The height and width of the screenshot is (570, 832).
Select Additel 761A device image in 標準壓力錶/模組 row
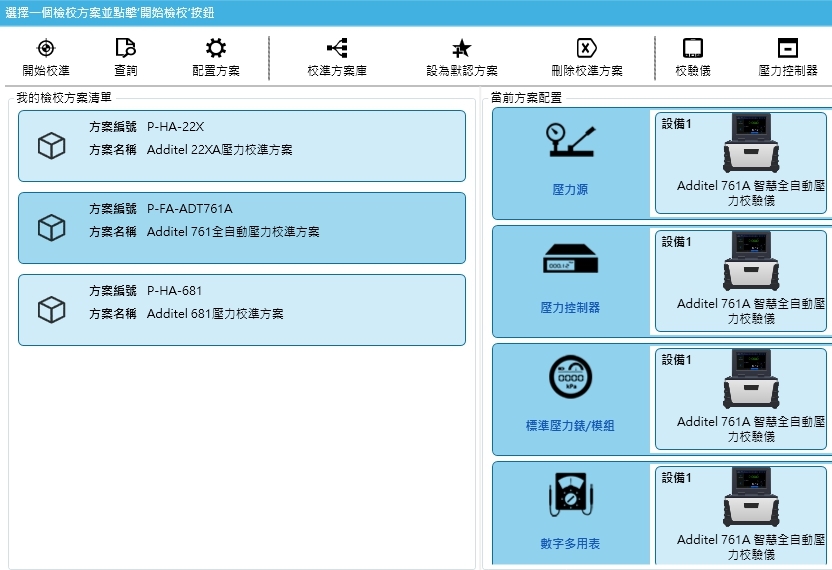pyautogui.click(x=751, y=378)
